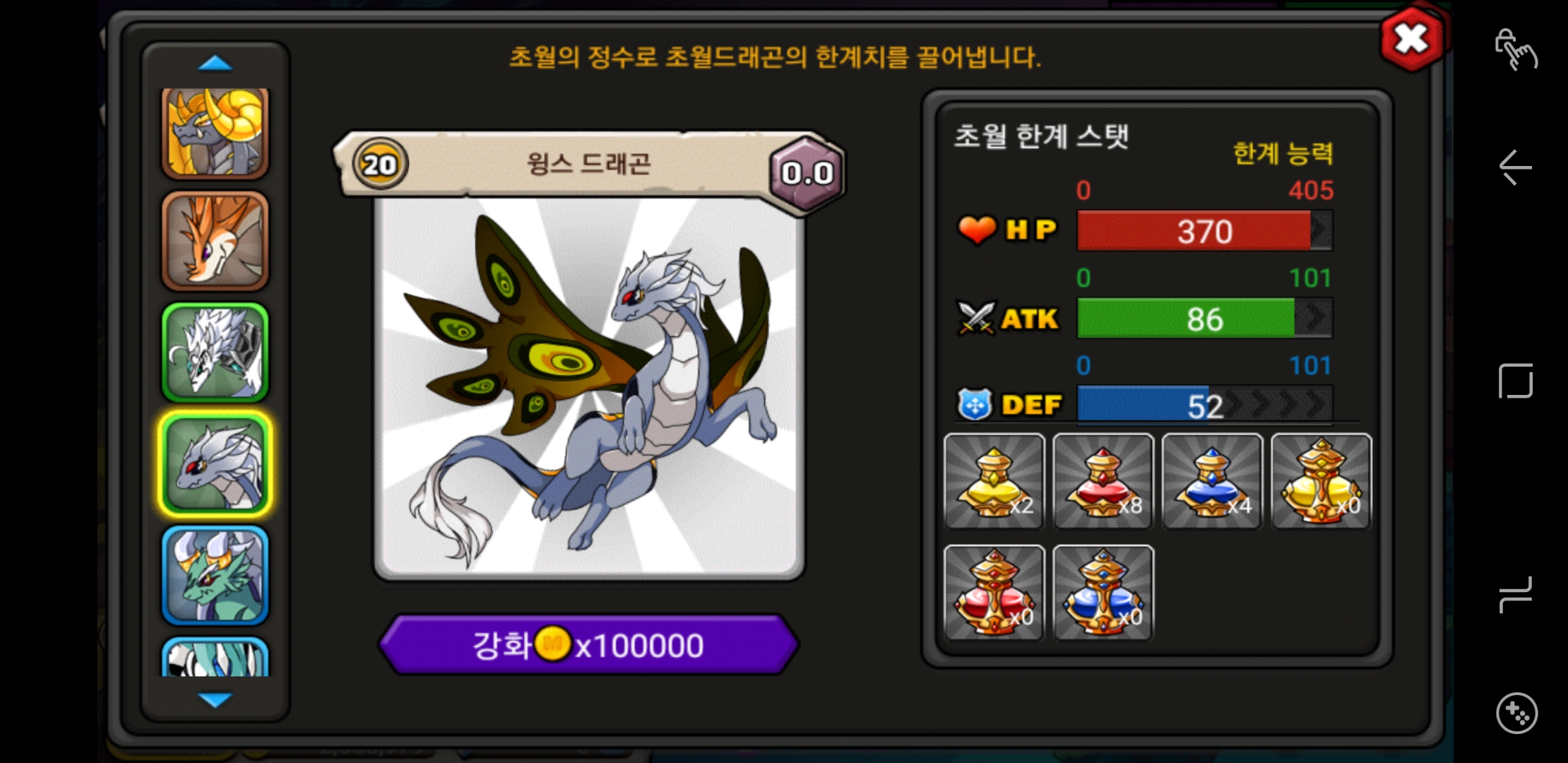Select the large blue essence flask x0
Screen dimensions: 1568x763
1103,593
